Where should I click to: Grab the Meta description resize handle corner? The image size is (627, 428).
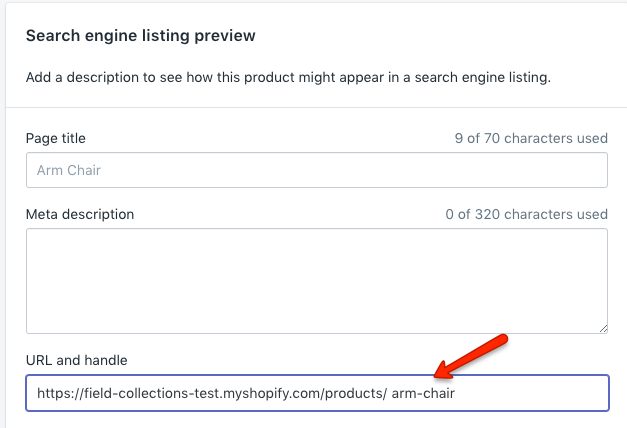602,327
